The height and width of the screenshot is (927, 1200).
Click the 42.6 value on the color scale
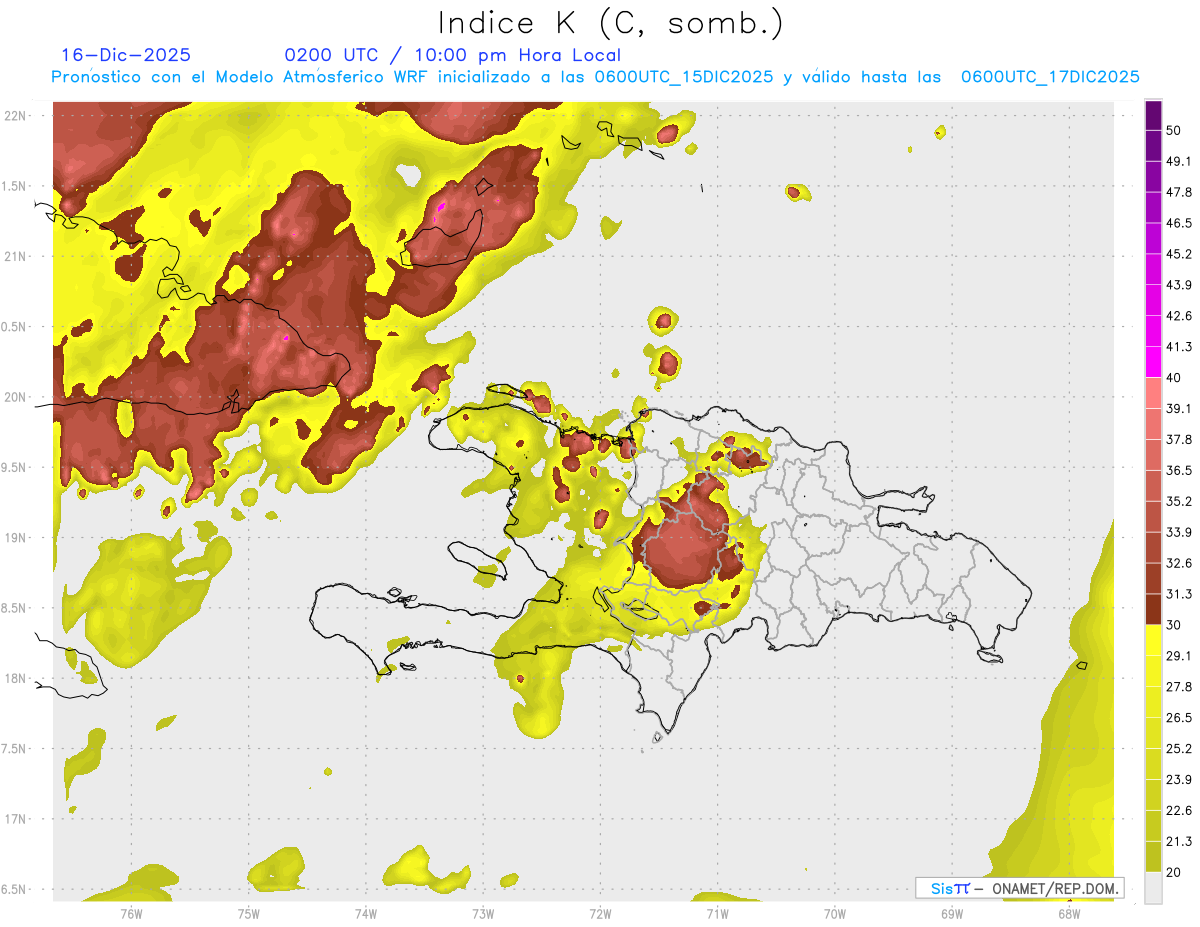pyautogui.click(x=1179, y=316)
